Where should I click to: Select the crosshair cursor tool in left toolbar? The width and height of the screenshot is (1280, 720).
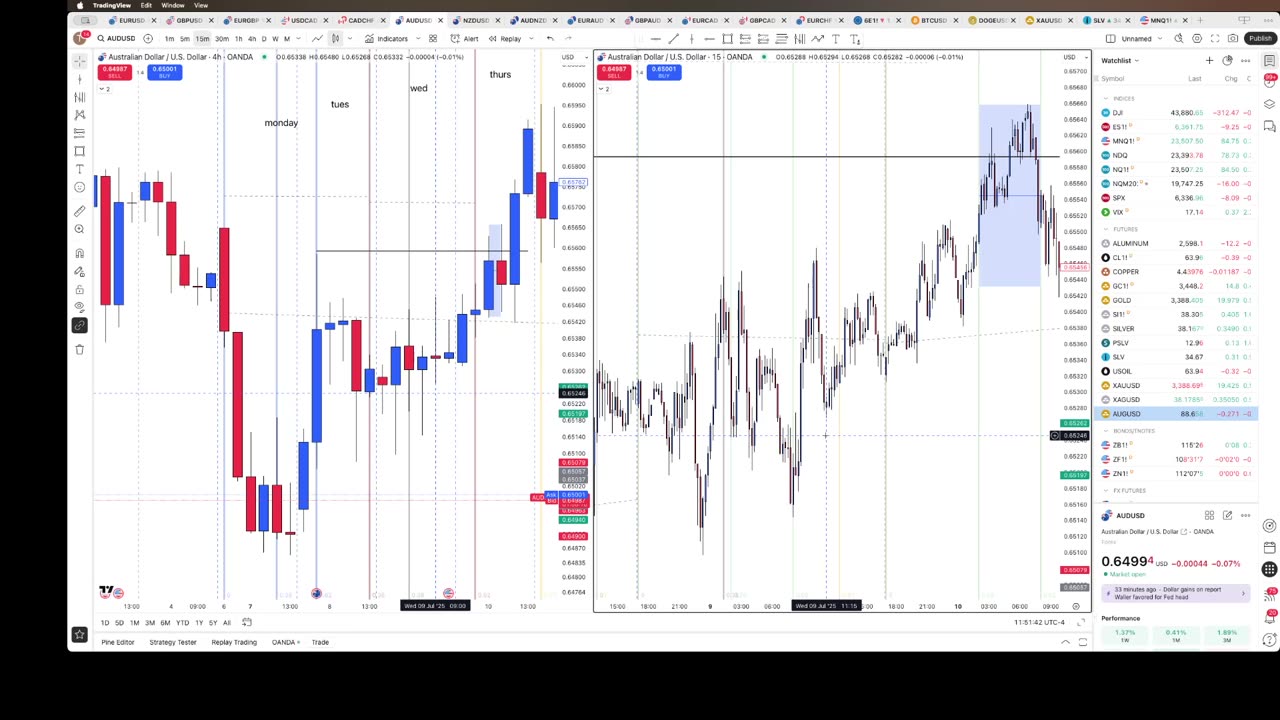tap(79, 61)
